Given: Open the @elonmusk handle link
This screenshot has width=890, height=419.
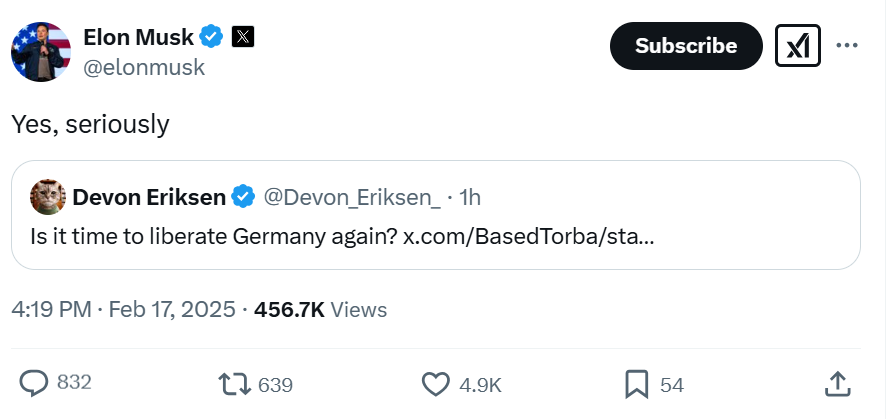Looking at the screenshot, I should coord(144,67).
